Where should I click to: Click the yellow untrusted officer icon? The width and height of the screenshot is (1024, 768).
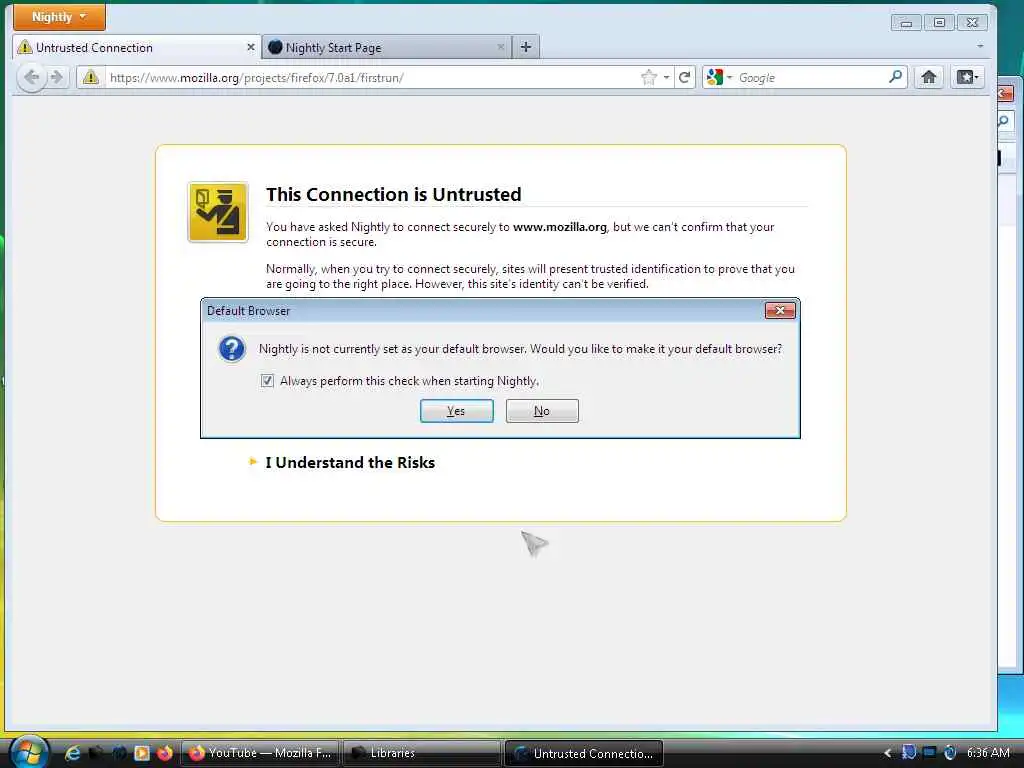pyautogui.click(x=217, y=212)
